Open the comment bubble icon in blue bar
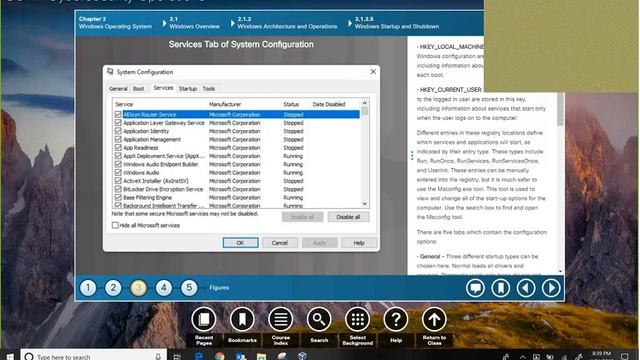640x360 pixels. (475, 288)
